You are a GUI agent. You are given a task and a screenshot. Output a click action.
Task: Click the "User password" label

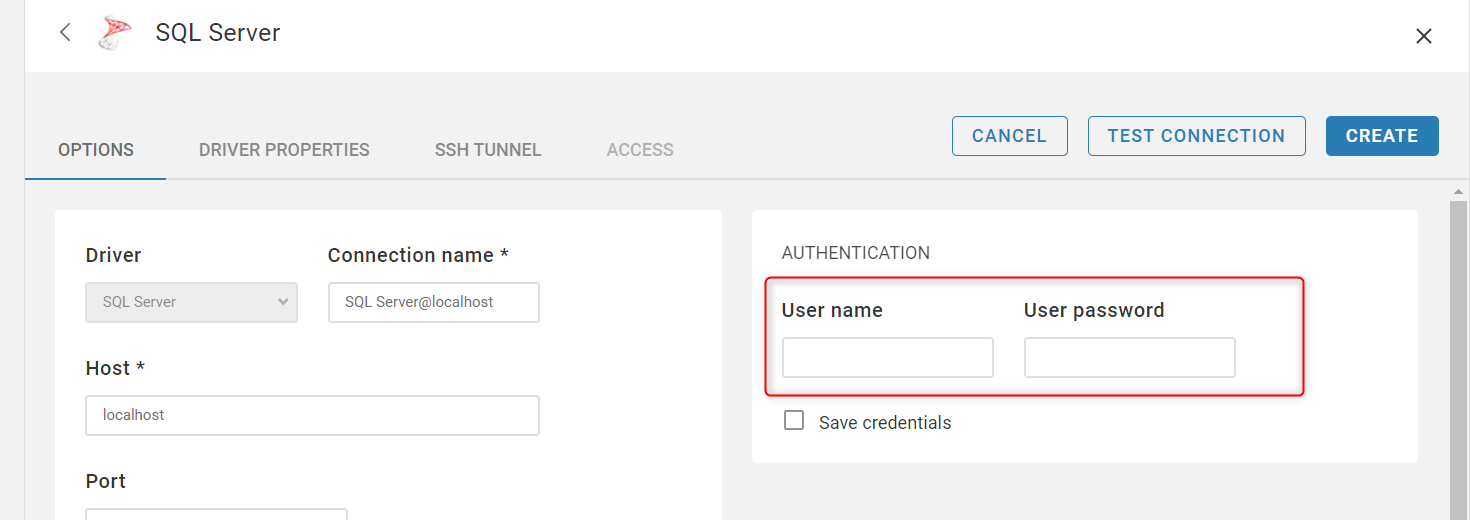(1094, 310)
